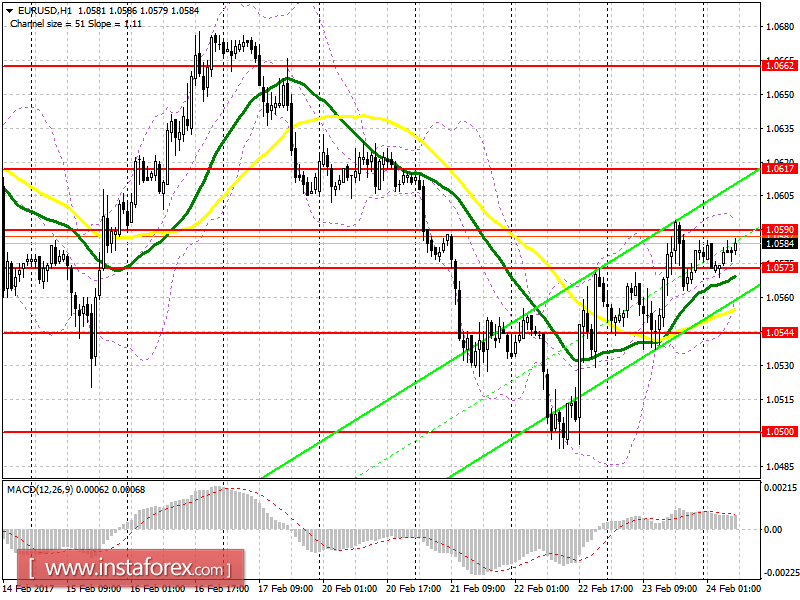This screenshot has height=600, width=800.
Task: Click the '14 Feb 2017' date label
Action: (x=29, y=588)
